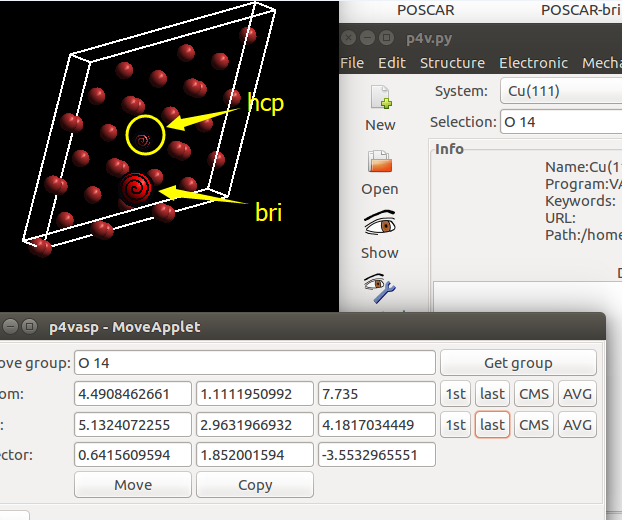Viewport: 622px width, 520px height.
Task: Click 1st button in the 4.4908462661 row
Action: [x=456, y=393]
